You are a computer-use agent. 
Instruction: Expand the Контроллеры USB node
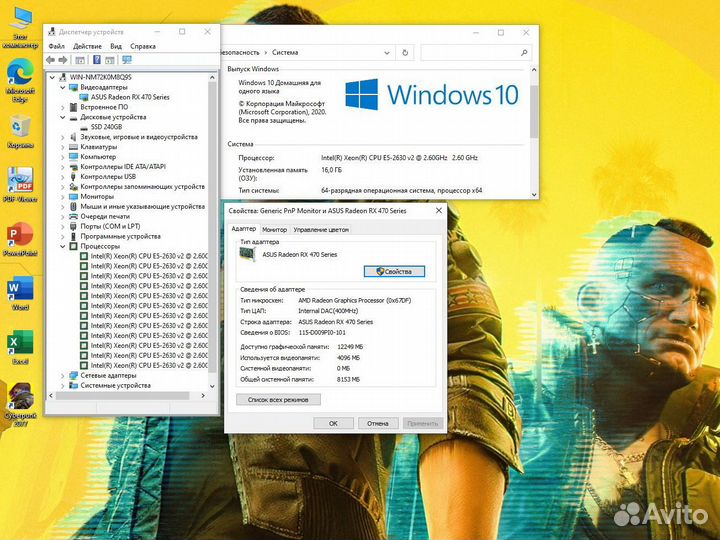coord(62,176)
